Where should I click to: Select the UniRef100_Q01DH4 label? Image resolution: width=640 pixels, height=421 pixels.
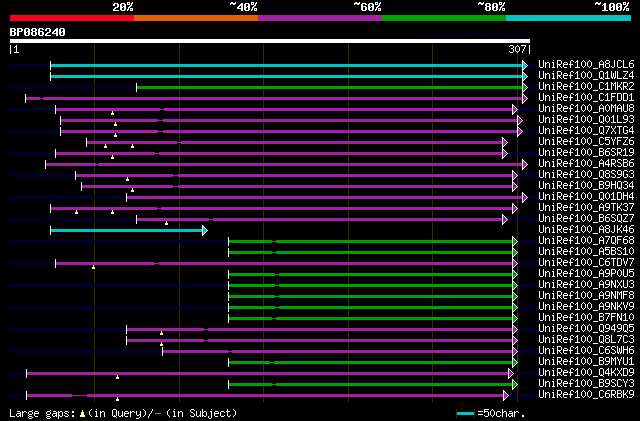[586, 196]
